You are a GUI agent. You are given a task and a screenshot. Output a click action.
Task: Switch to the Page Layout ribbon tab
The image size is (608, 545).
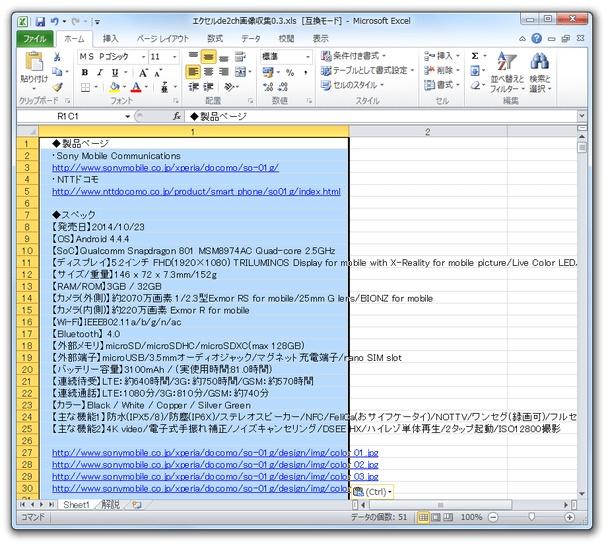[x=163, y=39]
